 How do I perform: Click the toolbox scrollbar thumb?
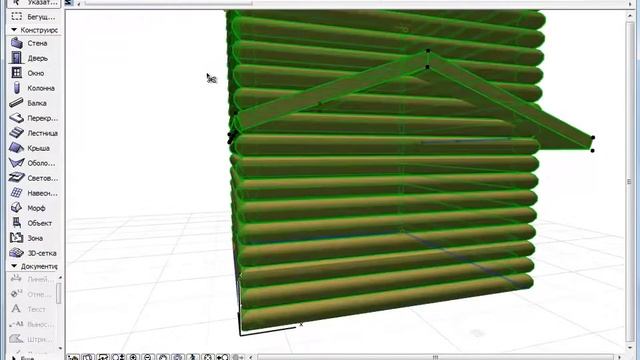[x=59, y=293]
